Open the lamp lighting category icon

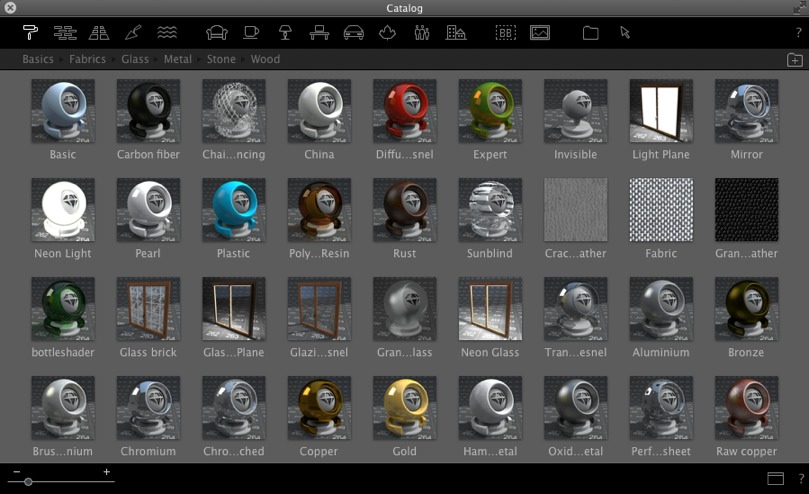pyautogui.click(x=285, y=33)
